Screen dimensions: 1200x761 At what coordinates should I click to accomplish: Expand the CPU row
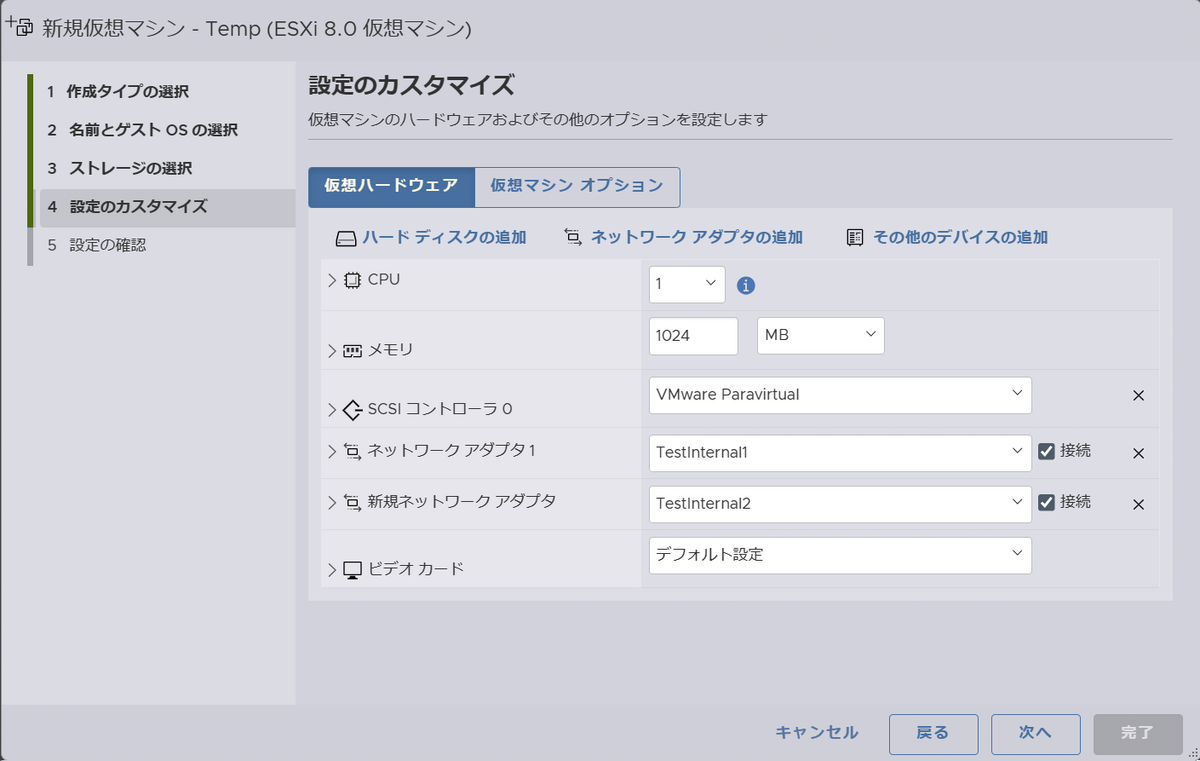(x=333, y=280)
